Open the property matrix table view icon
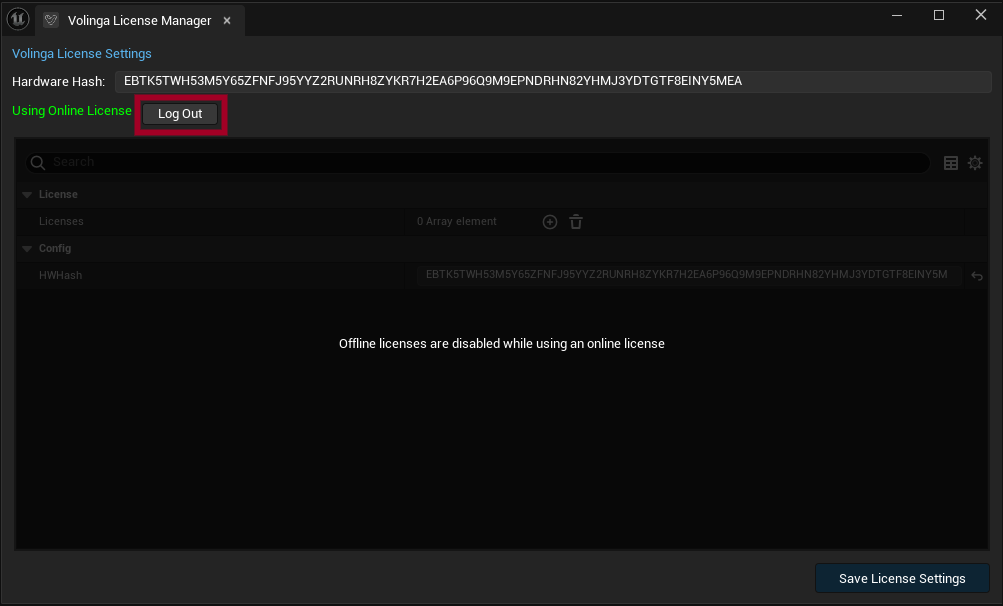 (x=951, y=163)
